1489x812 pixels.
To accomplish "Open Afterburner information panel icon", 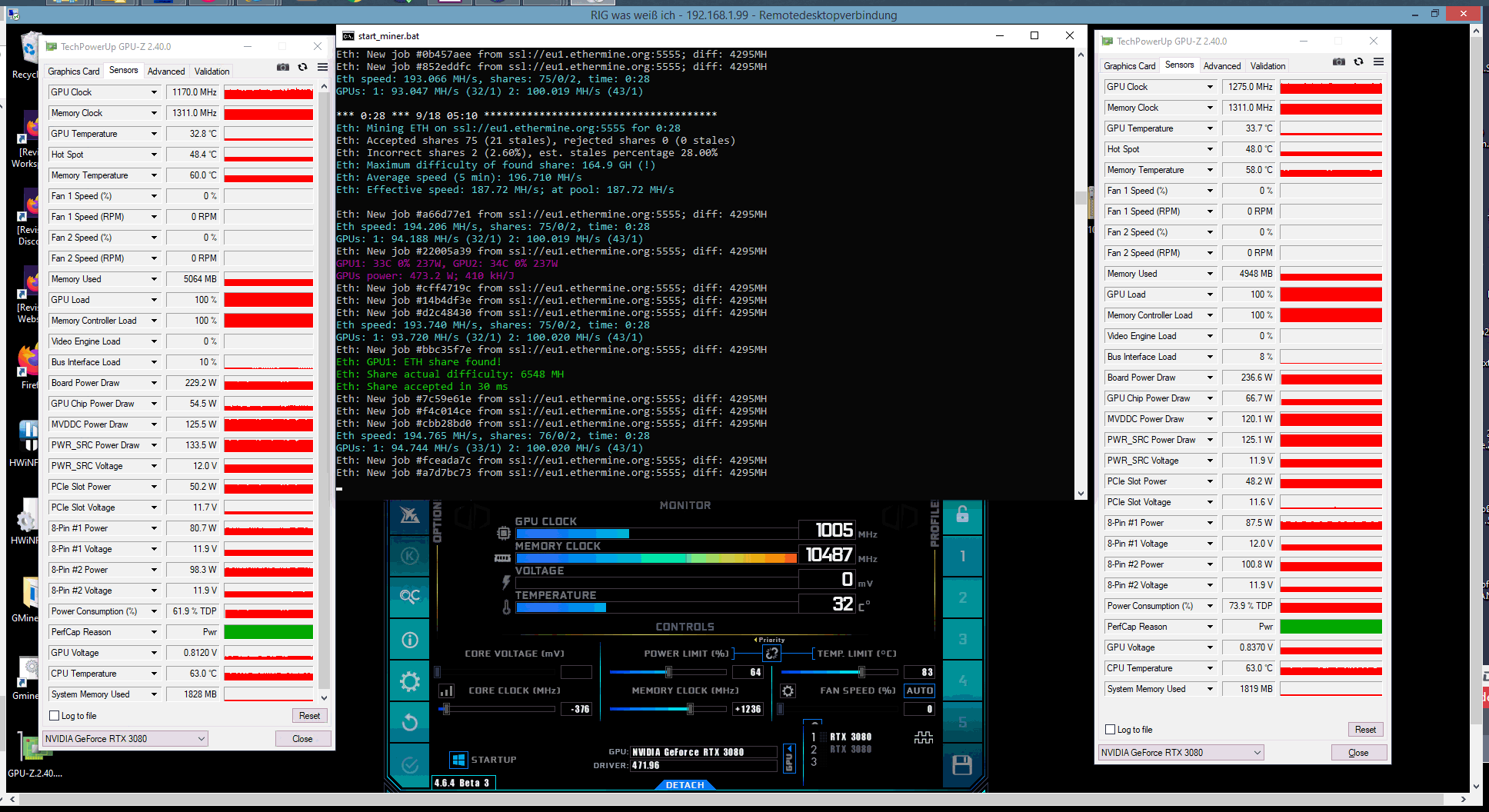I will tap(410, 639).
